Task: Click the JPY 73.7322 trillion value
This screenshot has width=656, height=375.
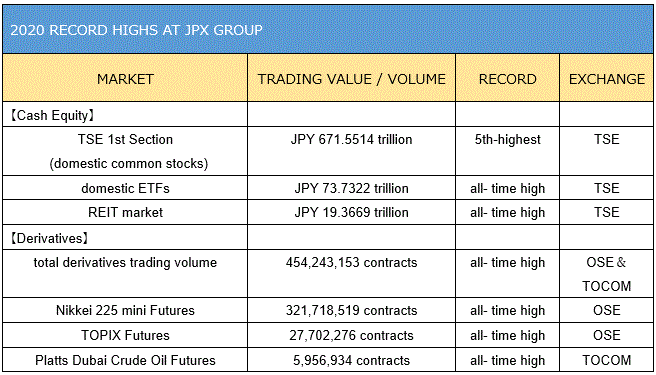Action: pos(351,188)
